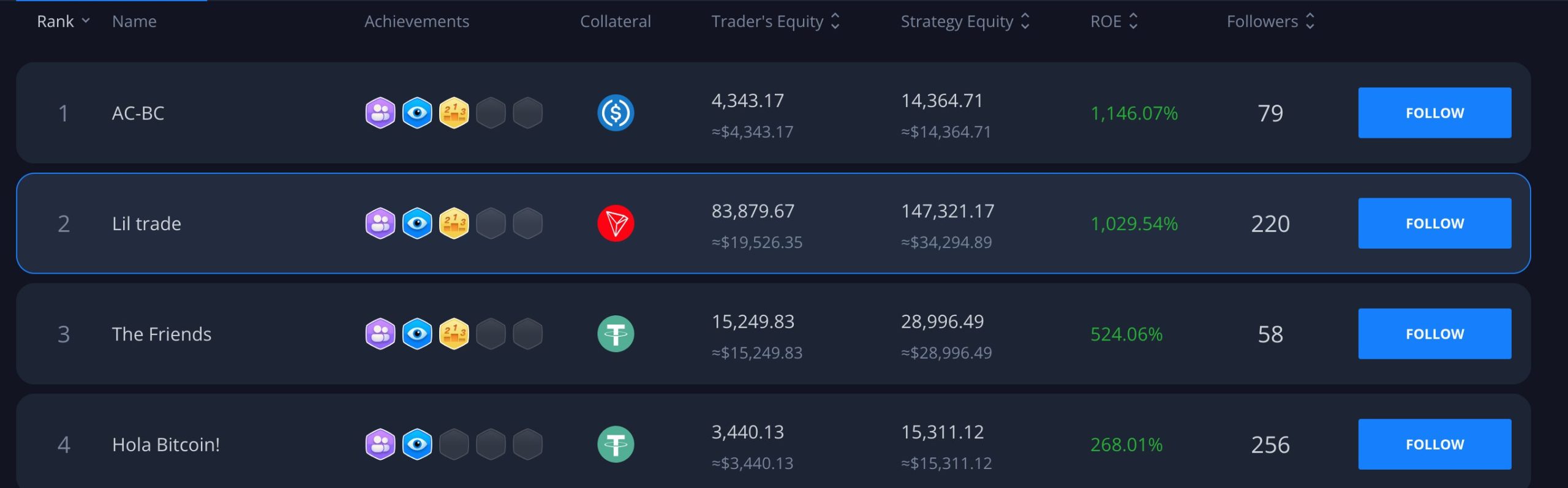This screenshot has width=1568, height=488.
Task: Click AC-BC's purple followers achievement badge
Action: point(380,113)
